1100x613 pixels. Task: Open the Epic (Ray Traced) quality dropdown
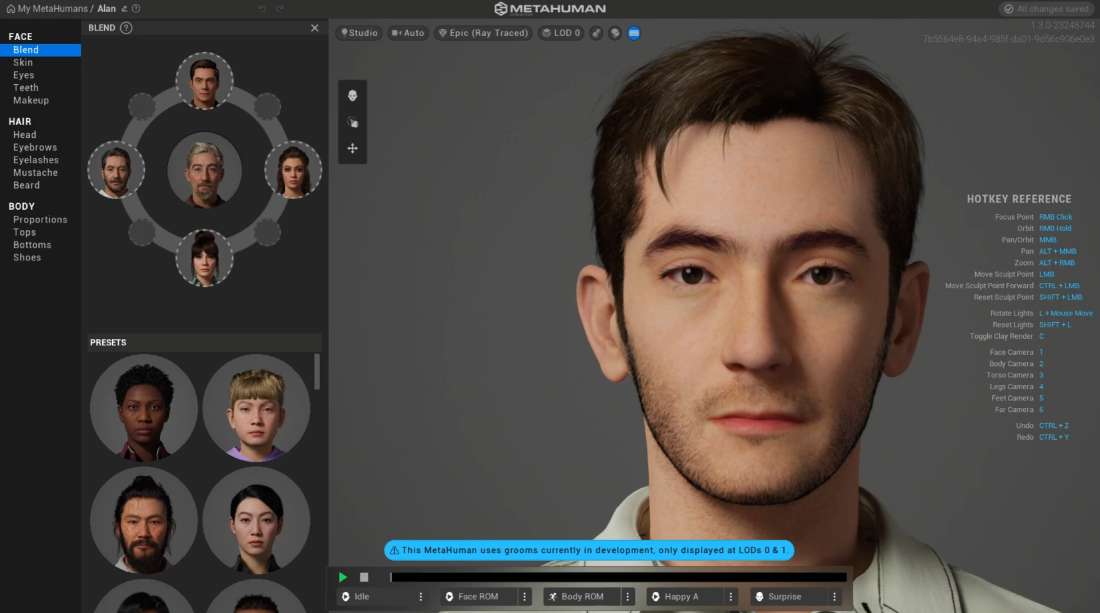tap(483, 33)
